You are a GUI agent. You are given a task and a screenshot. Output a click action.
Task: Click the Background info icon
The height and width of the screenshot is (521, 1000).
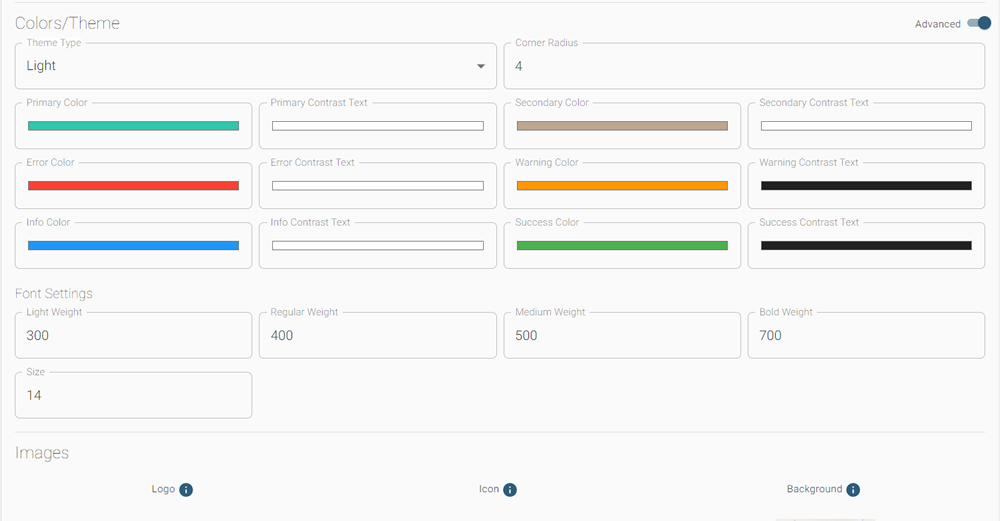[853, 490]
